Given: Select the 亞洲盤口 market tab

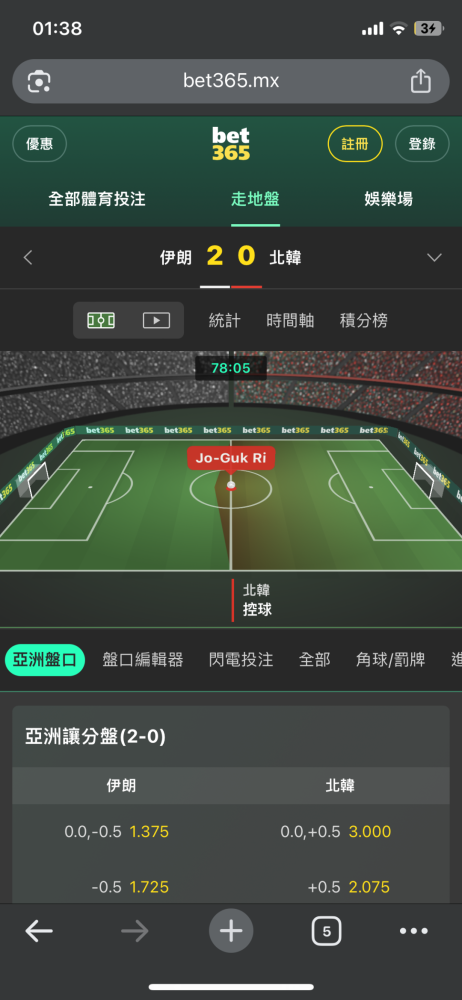Looking at the screenshot, I should (x=45, y=659).
